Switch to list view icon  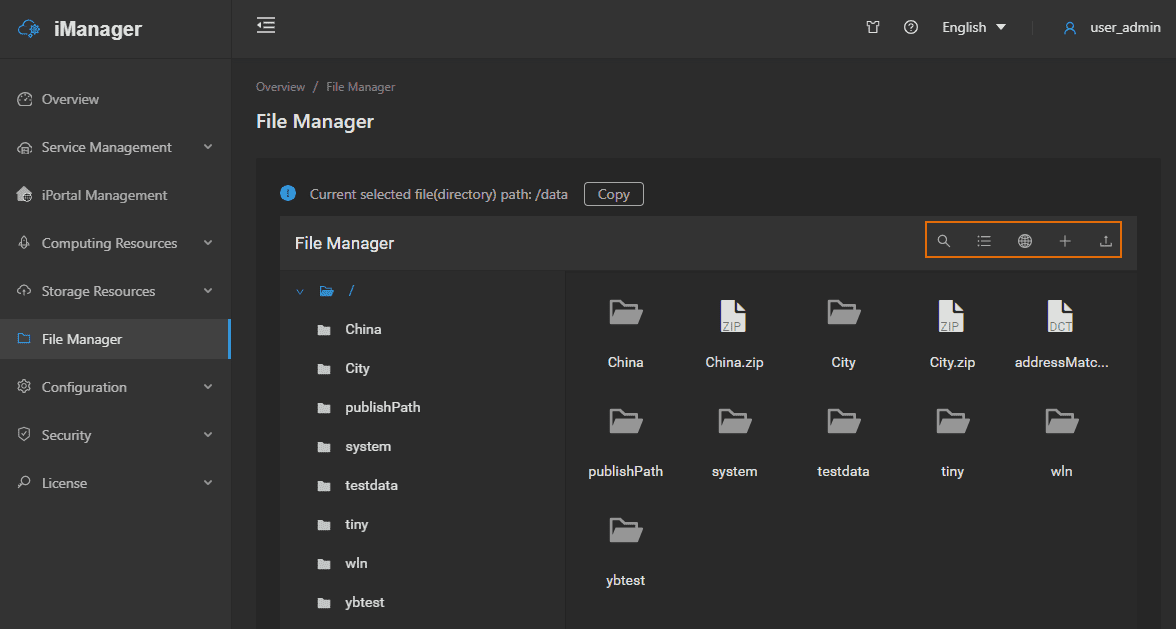984,241
